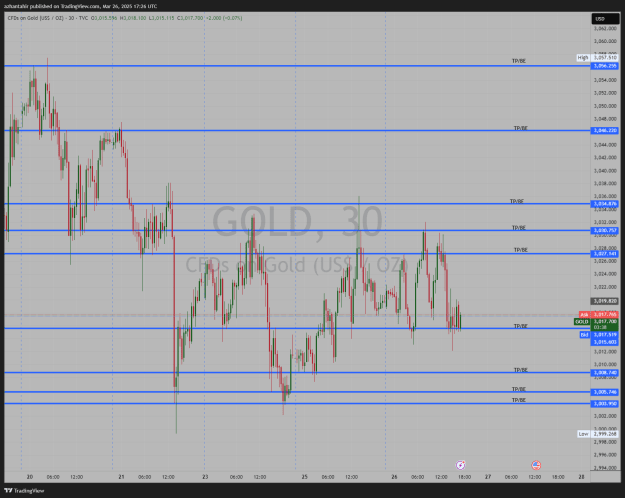This screenshot has width=625, height=498.
Task: Click the 3,015.603 price level label
Action: 605,342
